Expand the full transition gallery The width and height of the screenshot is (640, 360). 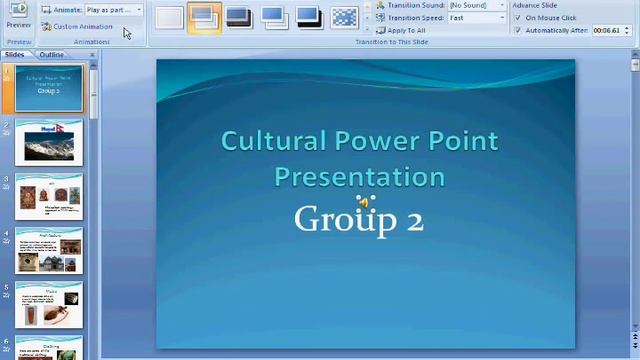(x=367, y=29)
